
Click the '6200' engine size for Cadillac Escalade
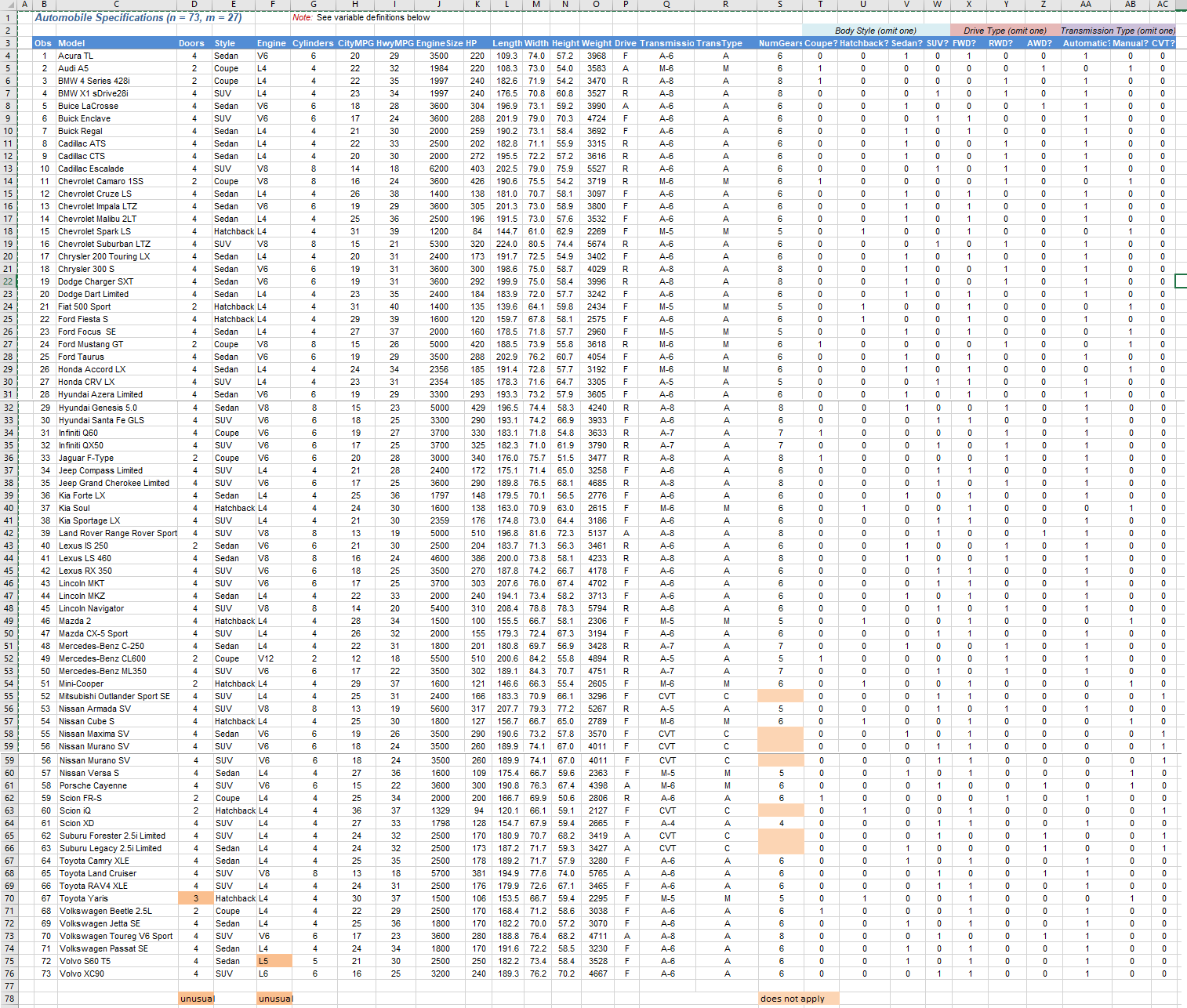coord(439,169)
